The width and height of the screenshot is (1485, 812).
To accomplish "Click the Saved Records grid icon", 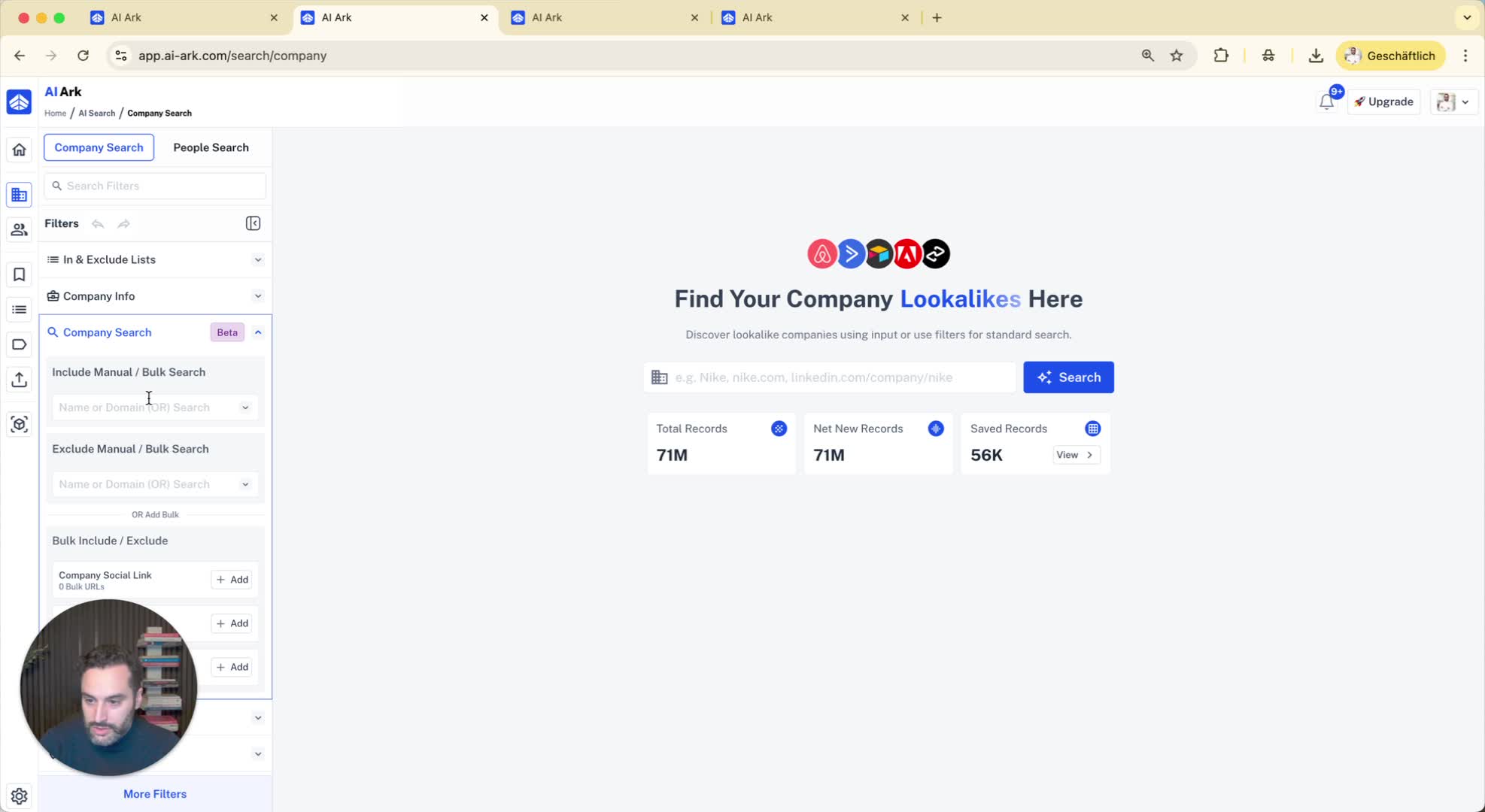I will (x=1092, y=429).
